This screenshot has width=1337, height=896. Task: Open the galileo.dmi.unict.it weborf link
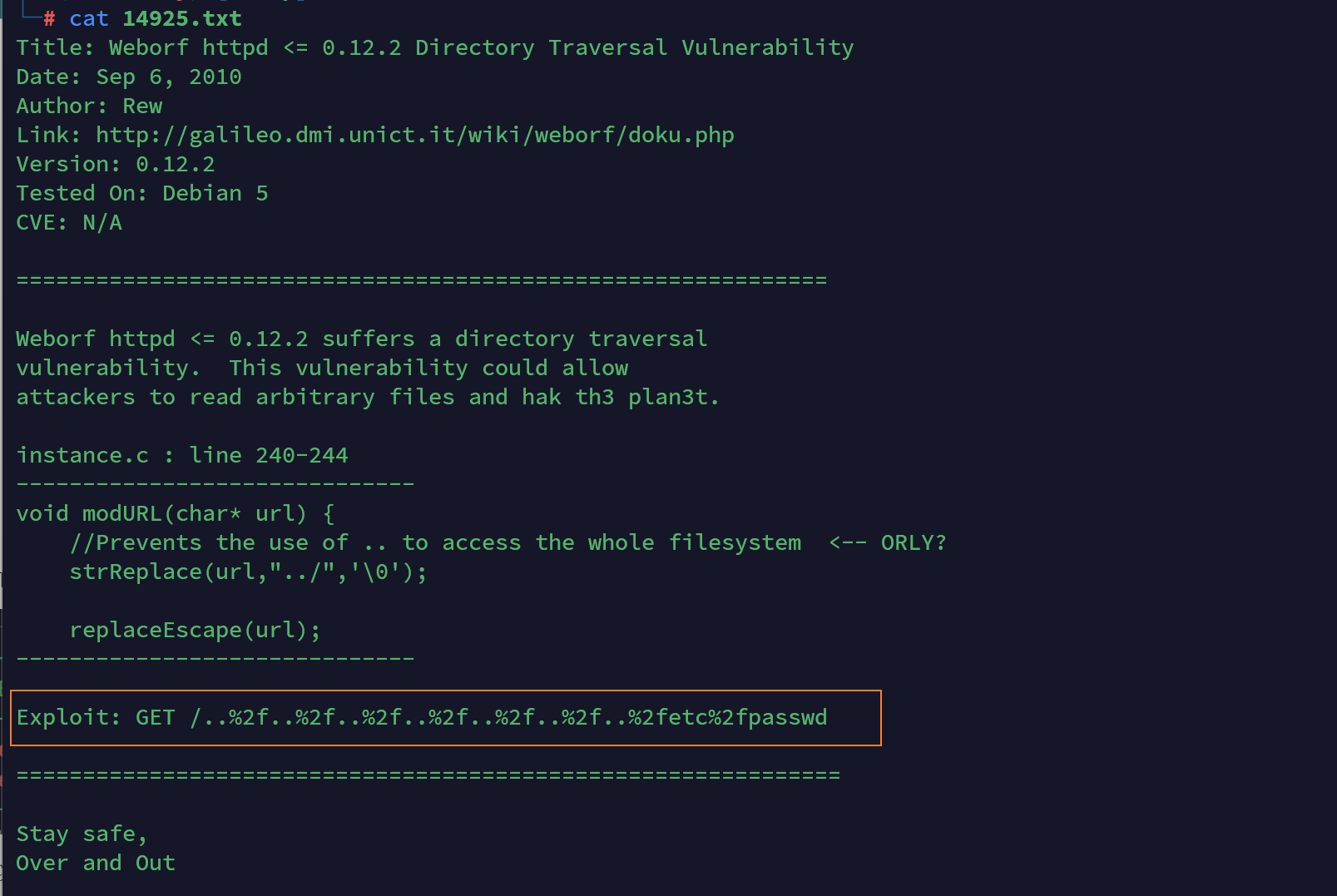pos(415,135)
